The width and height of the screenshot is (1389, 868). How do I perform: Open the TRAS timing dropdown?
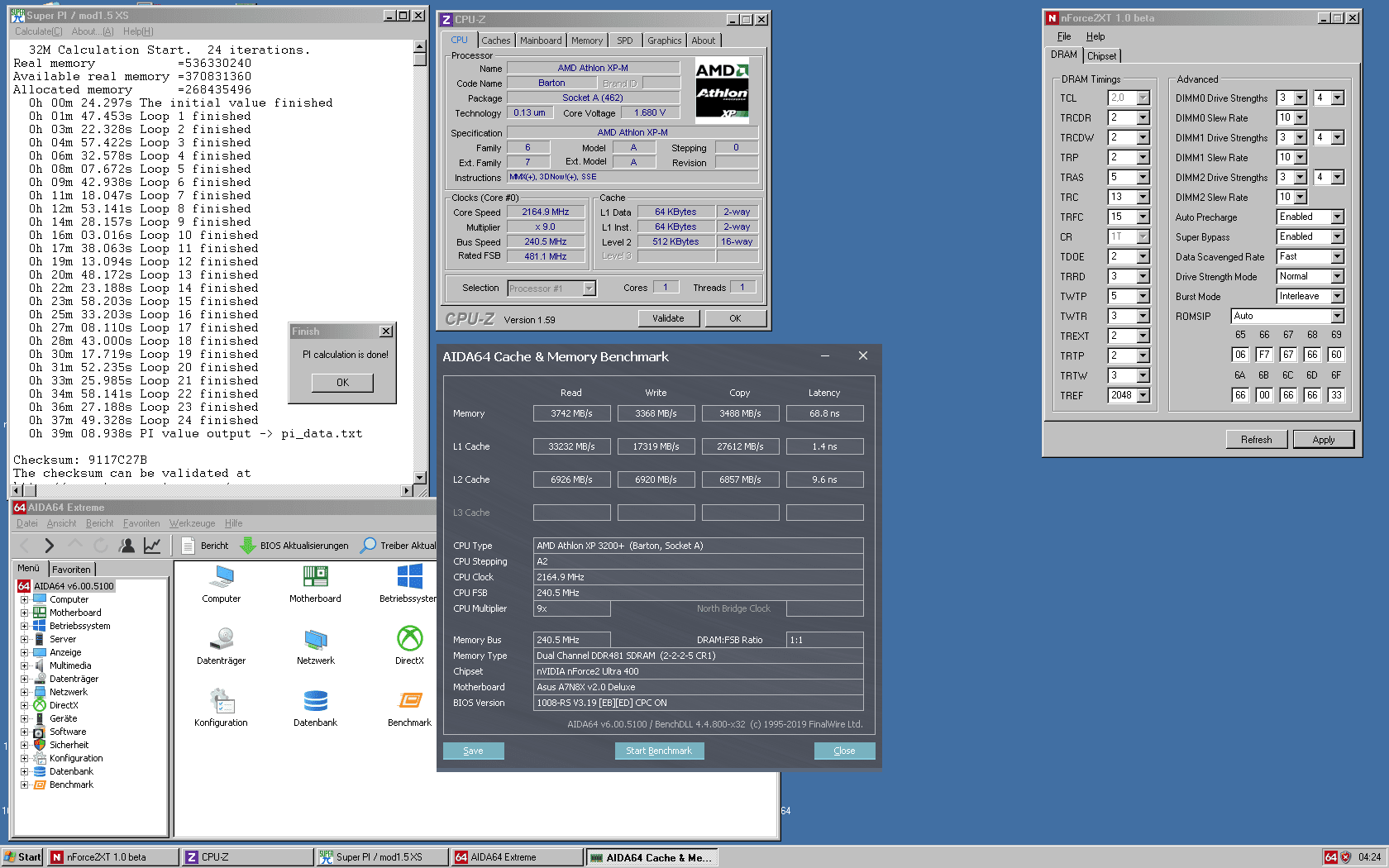pyautogui.click(x=1143, y=177)
